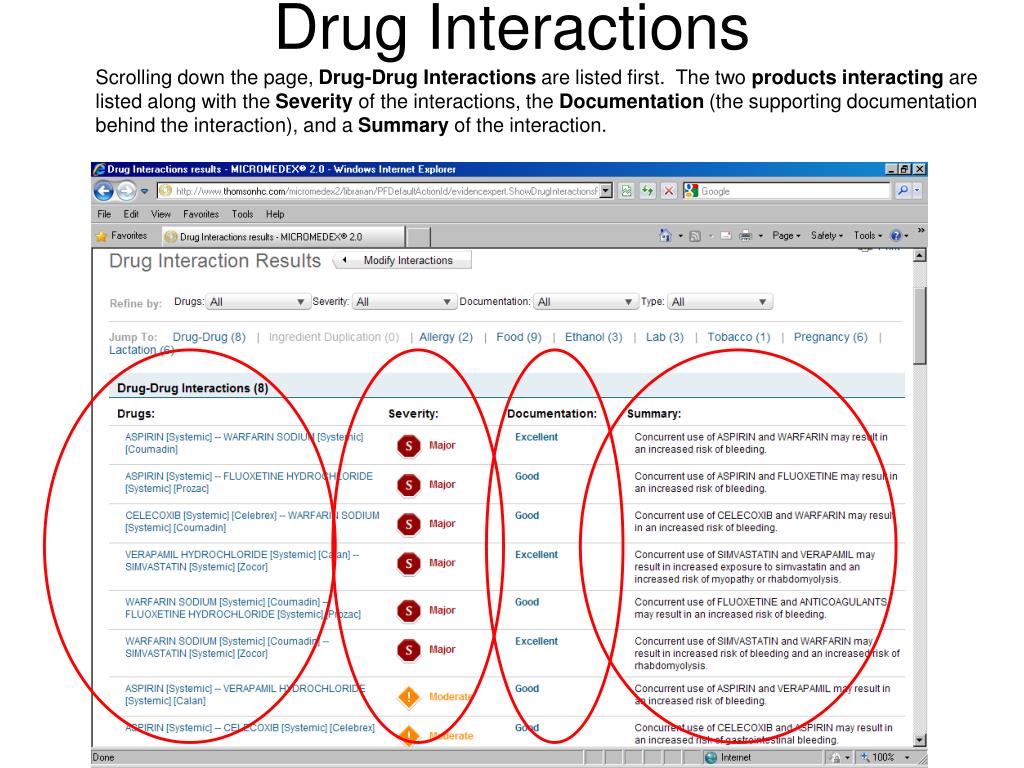Viewport: 1024px width, 768px height.
Task: Open the Tools menu in menu bar
Action: click(242, 214)
